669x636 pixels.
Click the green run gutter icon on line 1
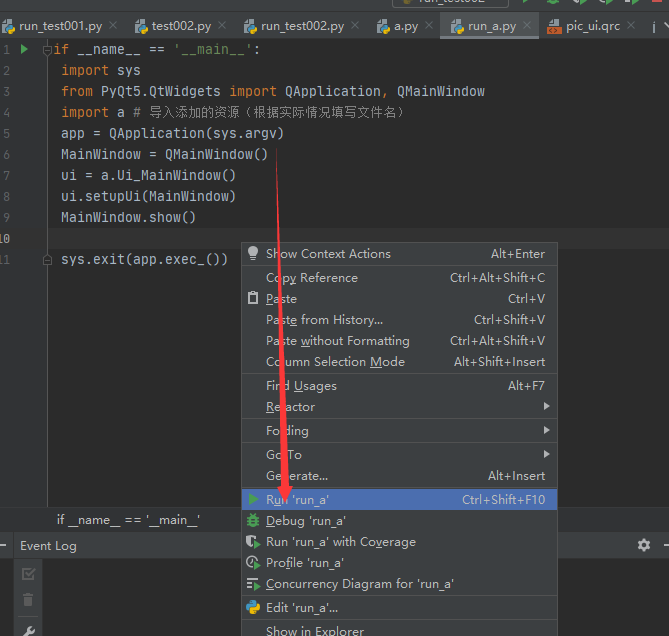click(24, 49)
